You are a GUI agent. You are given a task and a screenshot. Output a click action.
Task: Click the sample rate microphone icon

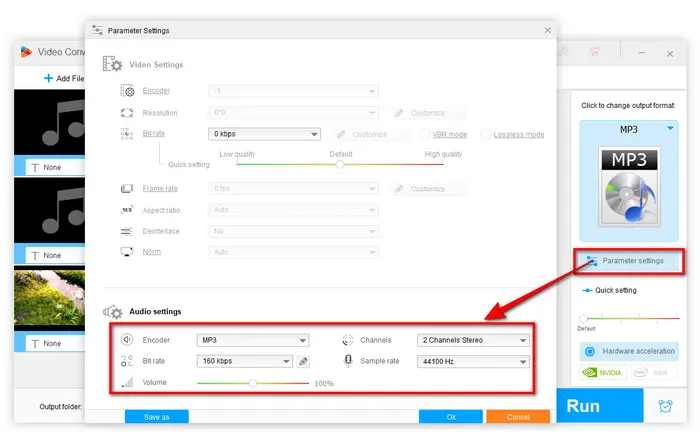[x=348, y=361]
